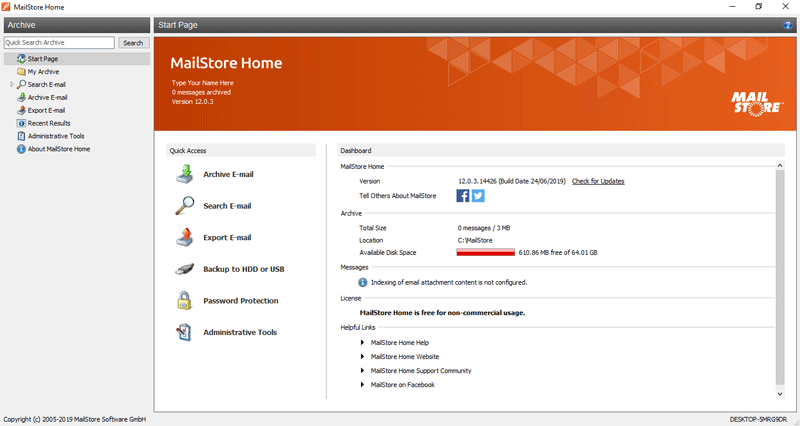The height and width of the screenshot is (426, 800).
Task: Click the MailStore app icon in title bar
Action: [x=6, y=7]
